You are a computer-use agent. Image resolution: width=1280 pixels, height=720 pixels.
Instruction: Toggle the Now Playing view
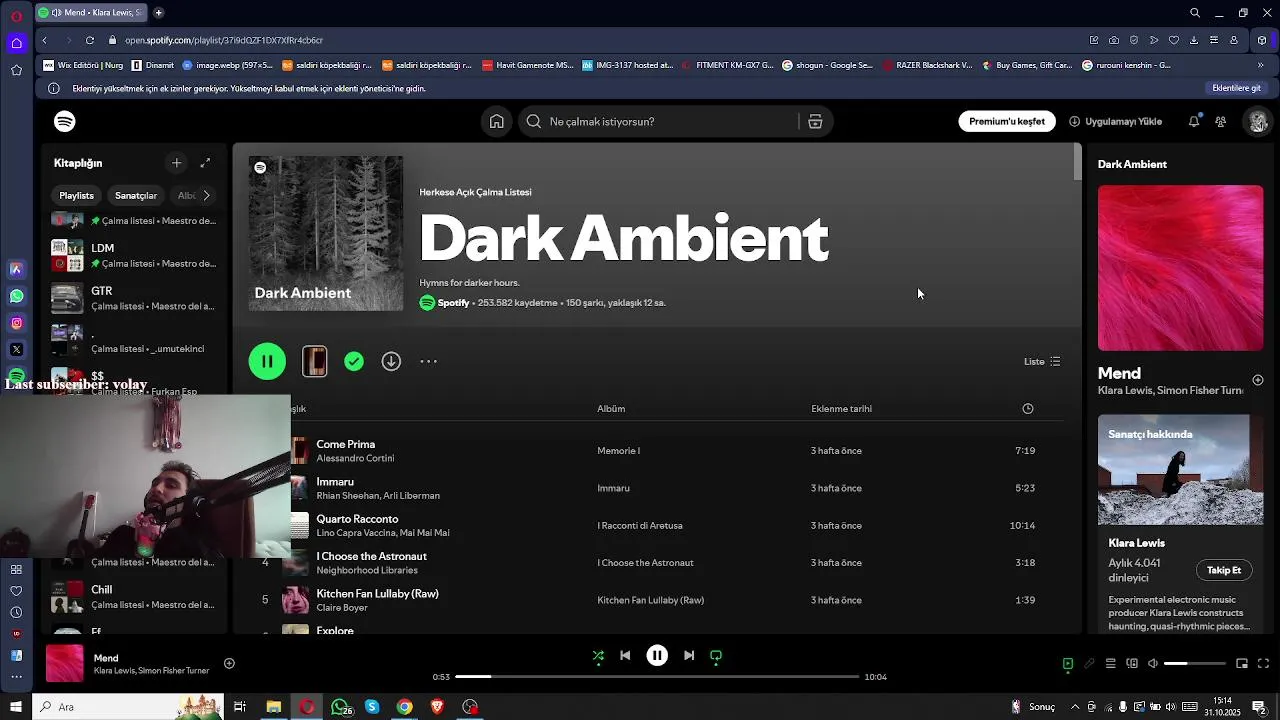1068,663
